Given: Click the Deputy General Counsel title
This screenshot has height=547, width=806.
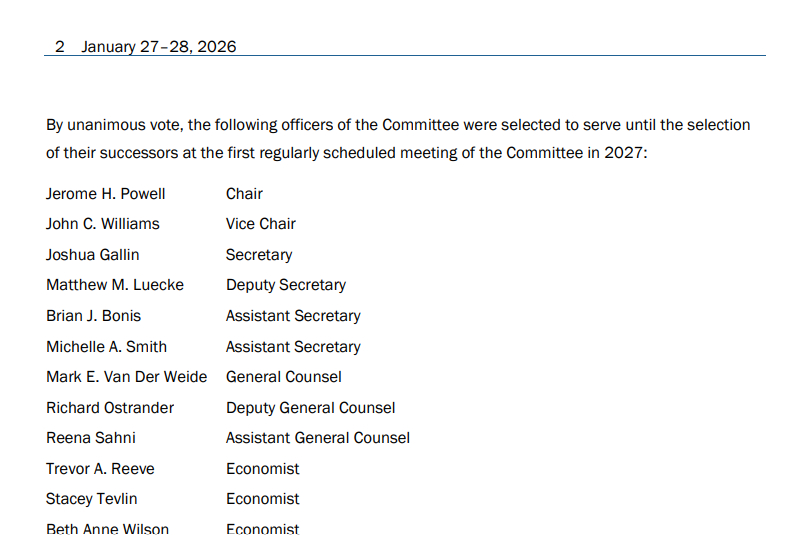Looking at the screenshot, I should (310, 408).
